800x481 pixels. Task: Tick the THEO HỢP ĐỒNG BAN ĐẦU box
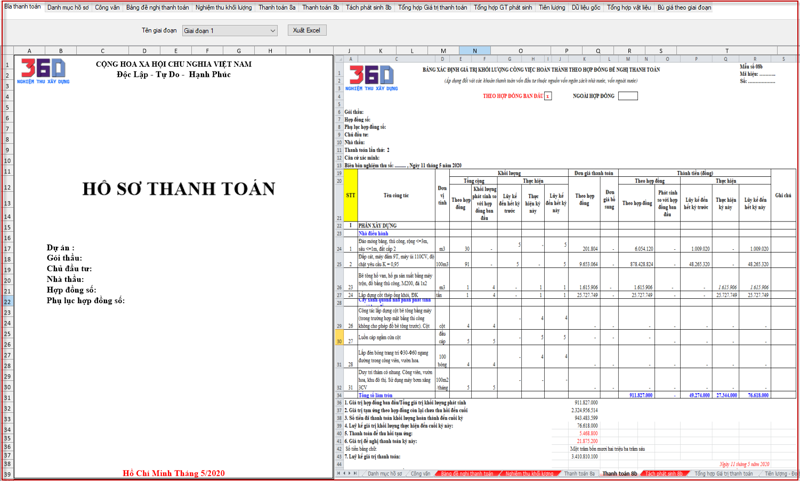point(548,96)
